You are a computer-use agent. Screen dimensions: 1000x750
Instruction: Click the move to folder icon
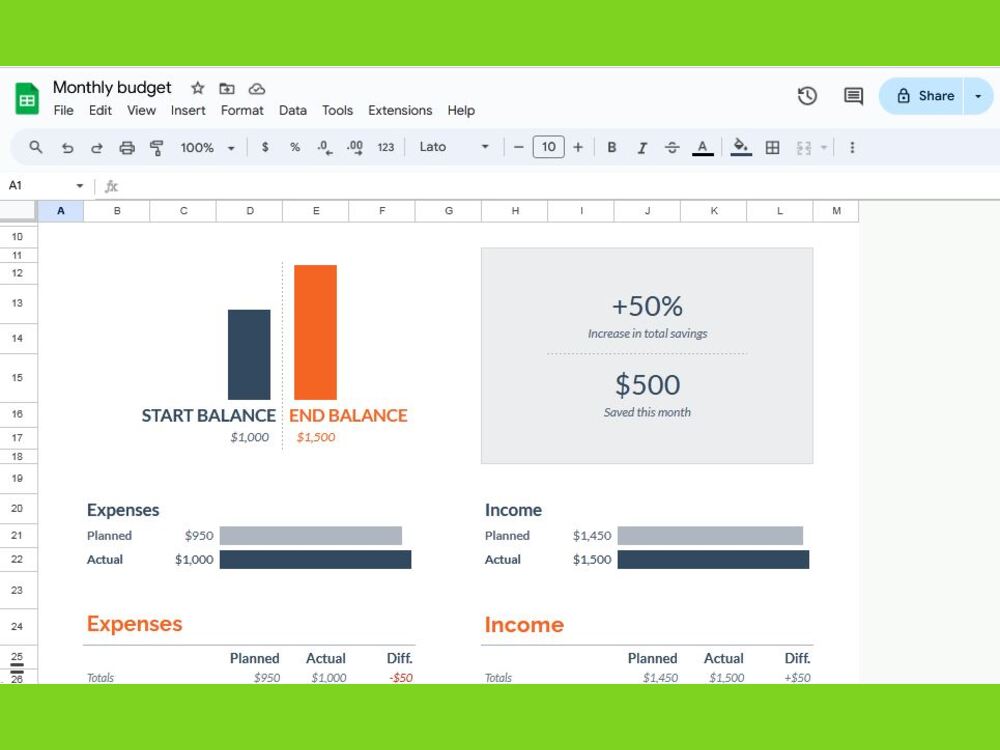(x=227, y=89)
